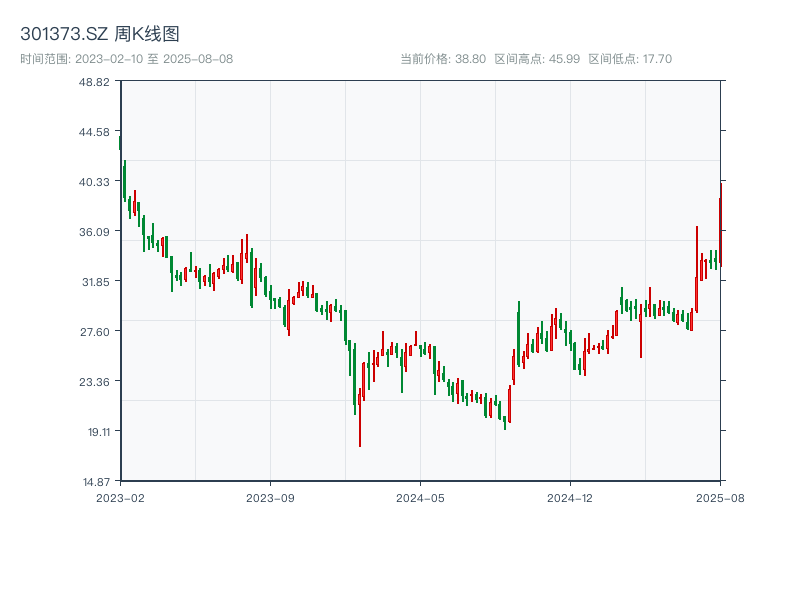The image size is (800, 600).
Task: Select the 2023-02 x-axis date label
Action: click(x=121, y=496)
